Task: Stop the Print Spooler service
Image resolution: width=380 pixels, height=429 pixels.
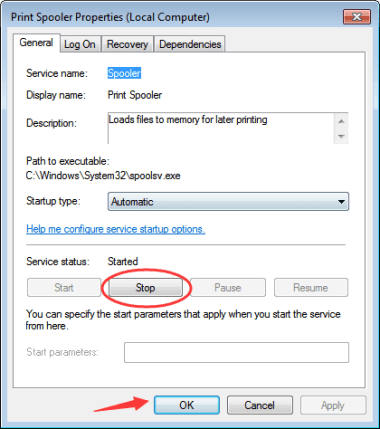Action: point(146,288)
